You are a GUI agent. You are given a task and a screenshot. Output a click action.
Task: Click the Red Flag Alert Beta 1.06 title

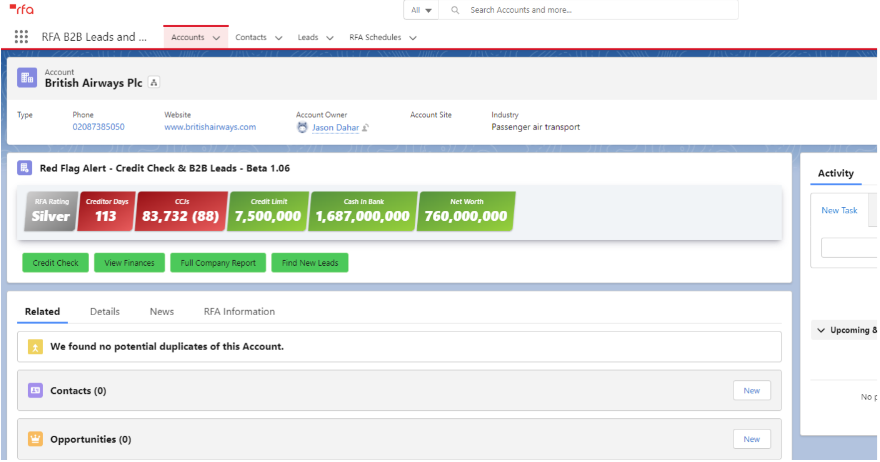(x=164, y=168)
